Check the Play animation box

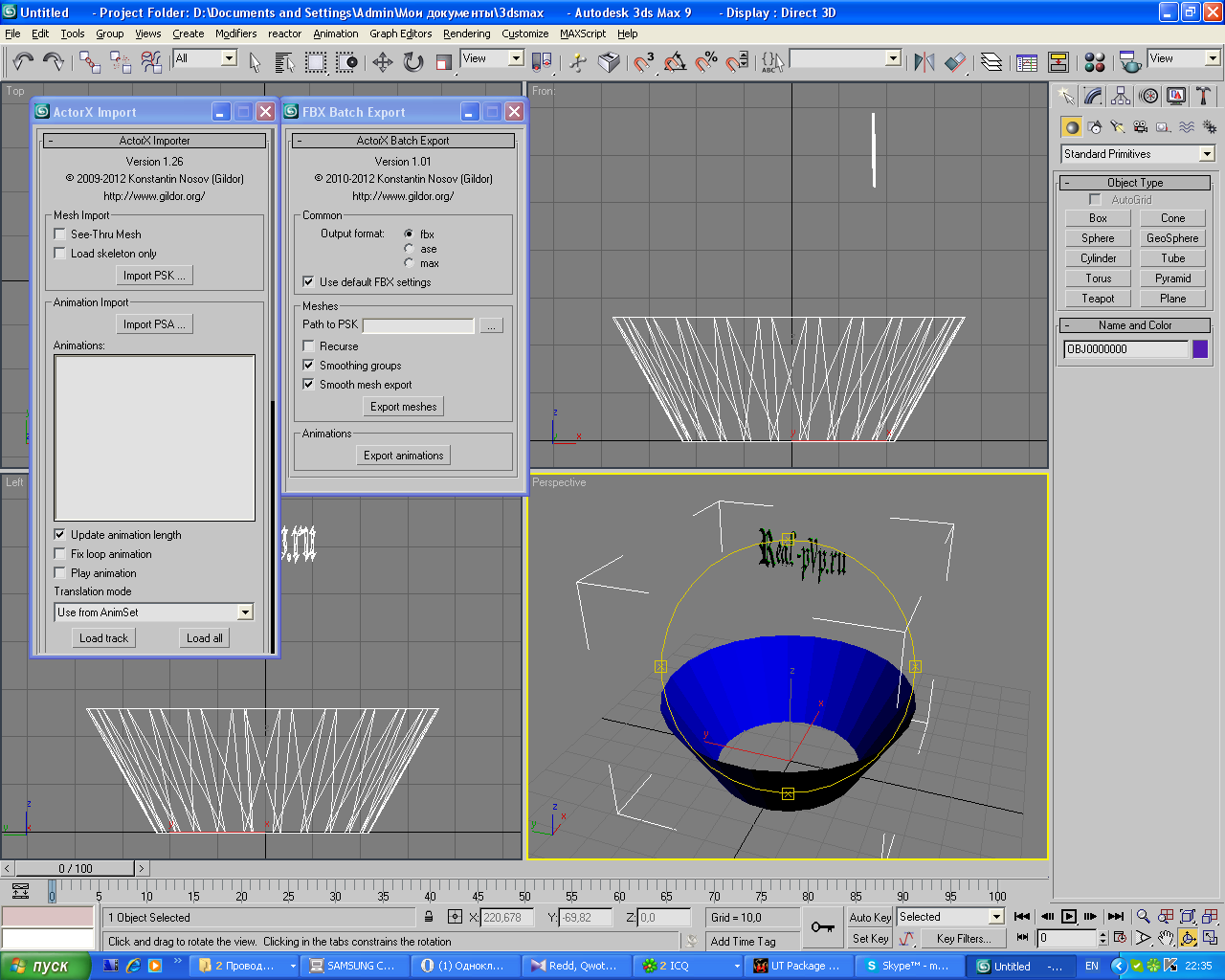tap(59, 572)
